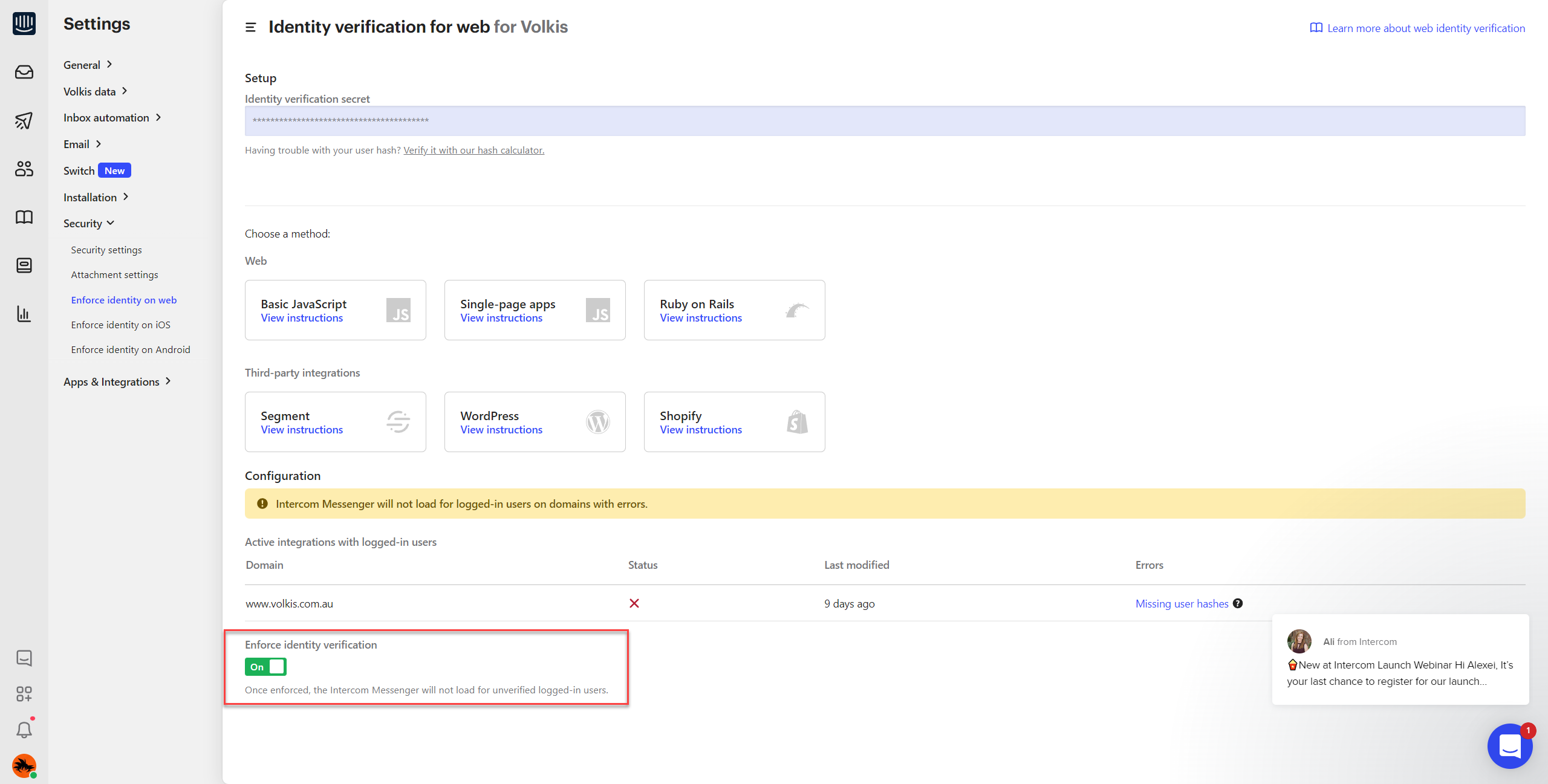Screen dimensions: 1548x784
Task: Open Attachment settings page
Action: tap(114, 275)
